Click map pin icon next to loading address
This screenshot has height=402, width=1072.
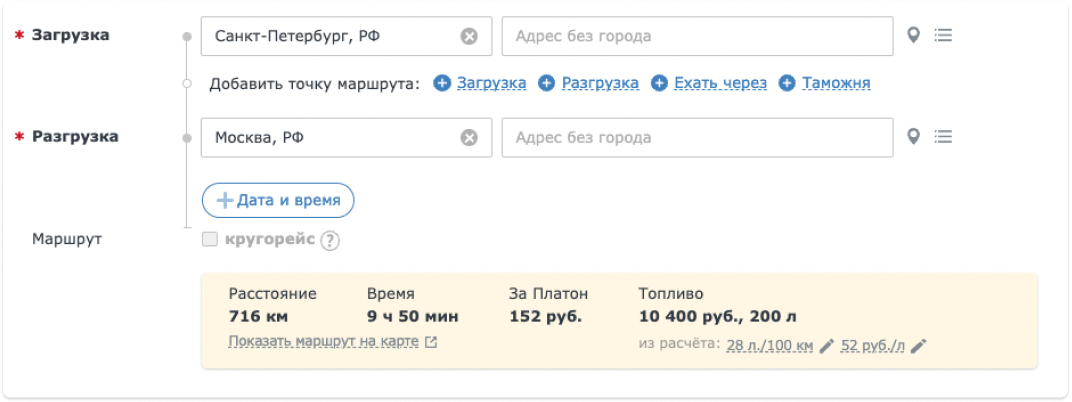[912, 36]
